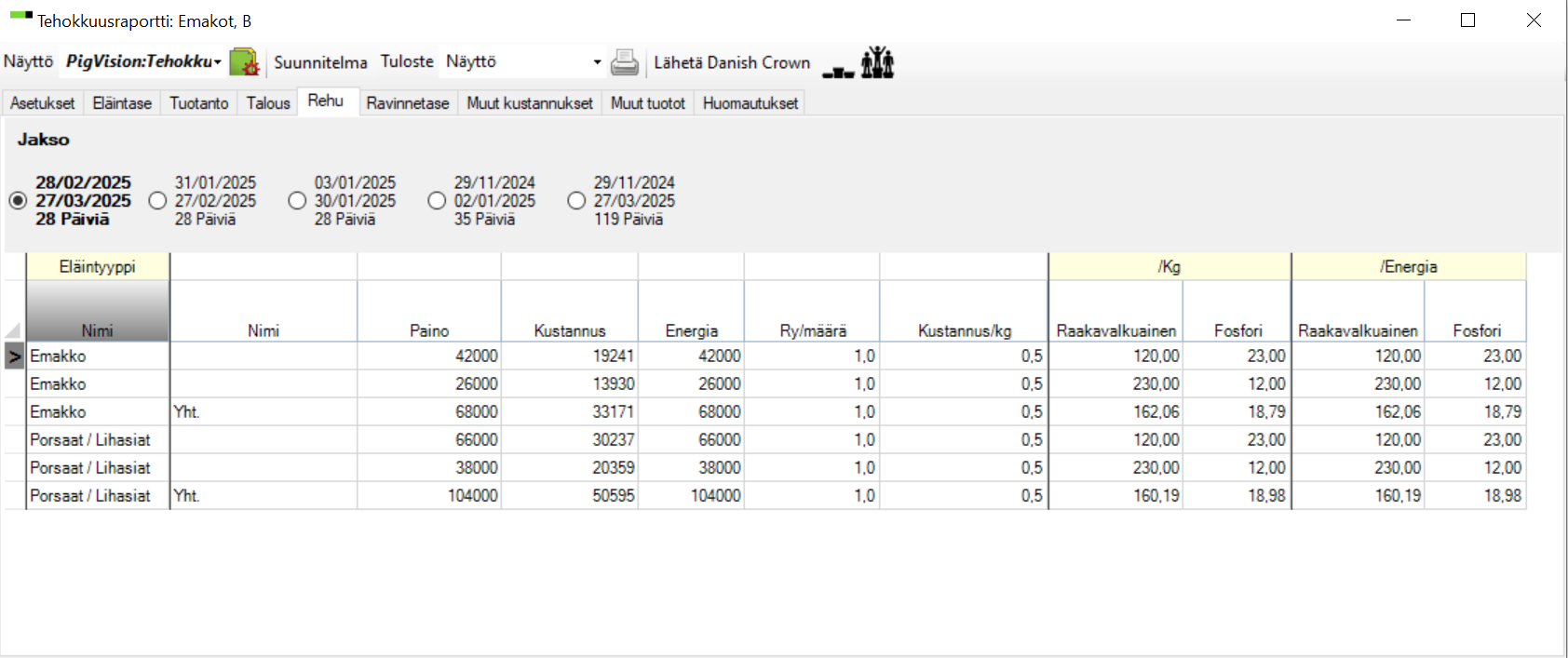Click the podium ranking icon
1568x658 pixels.
pos(838,72)
